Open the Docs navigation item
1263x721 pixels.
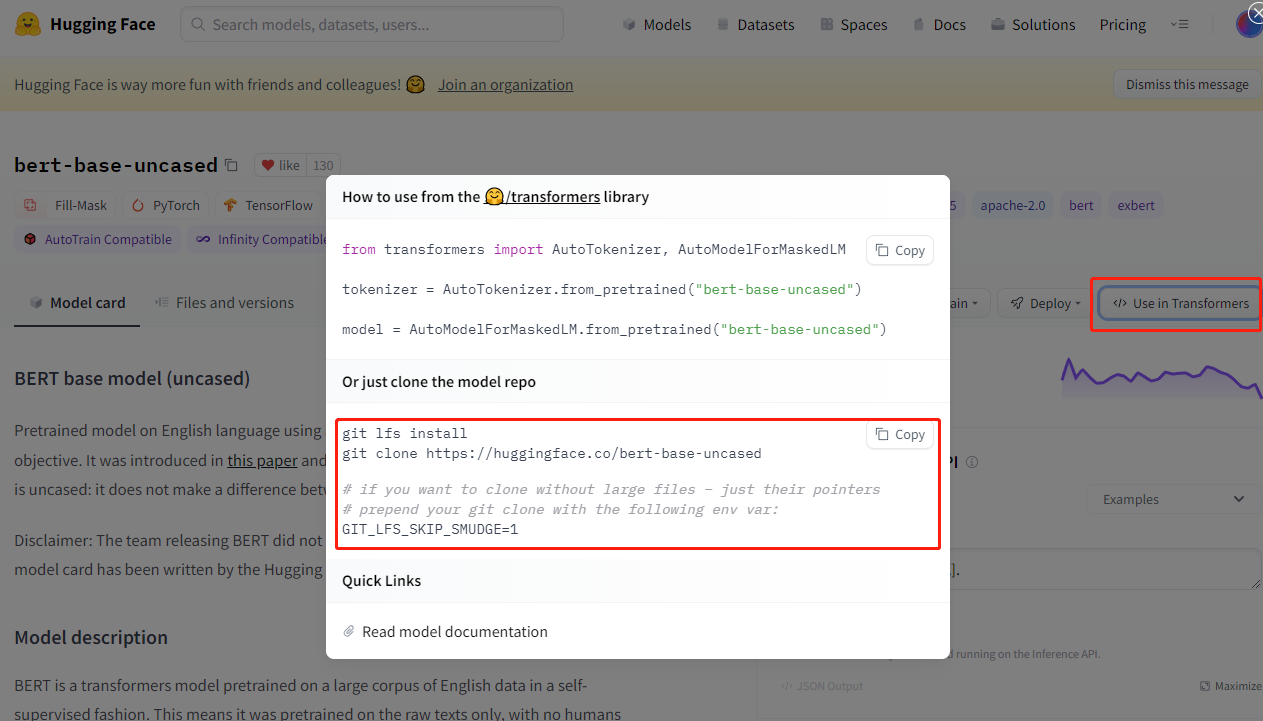point(939,24)
